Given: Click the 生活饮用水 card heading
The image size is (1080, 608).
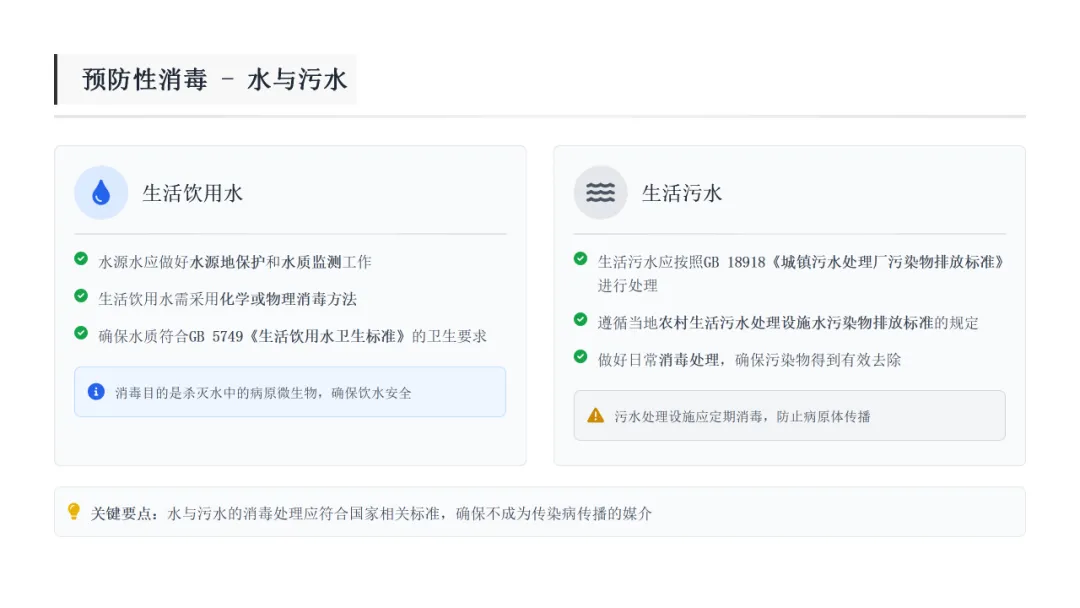Looking at the screenshot, I should 192,193.
